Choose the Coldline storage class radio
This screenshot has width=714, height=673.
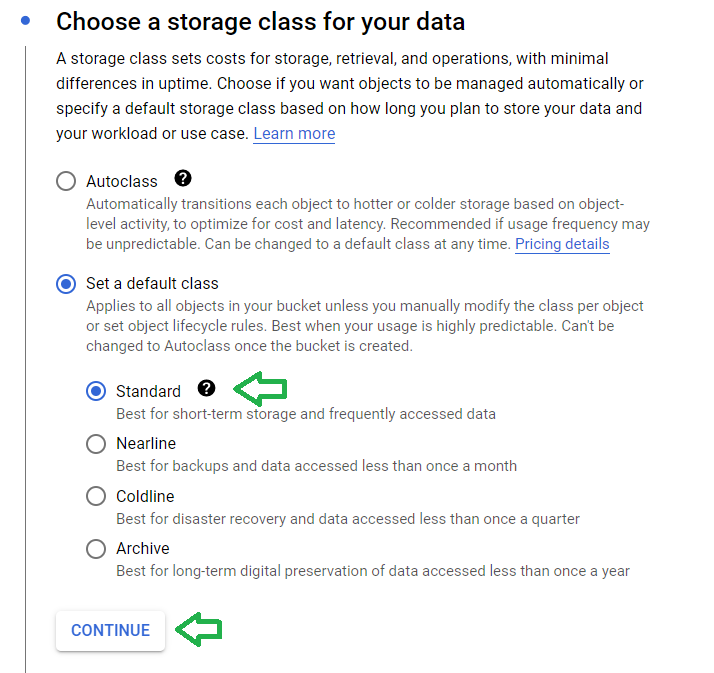pyautogui.click(x=96, y=496)
